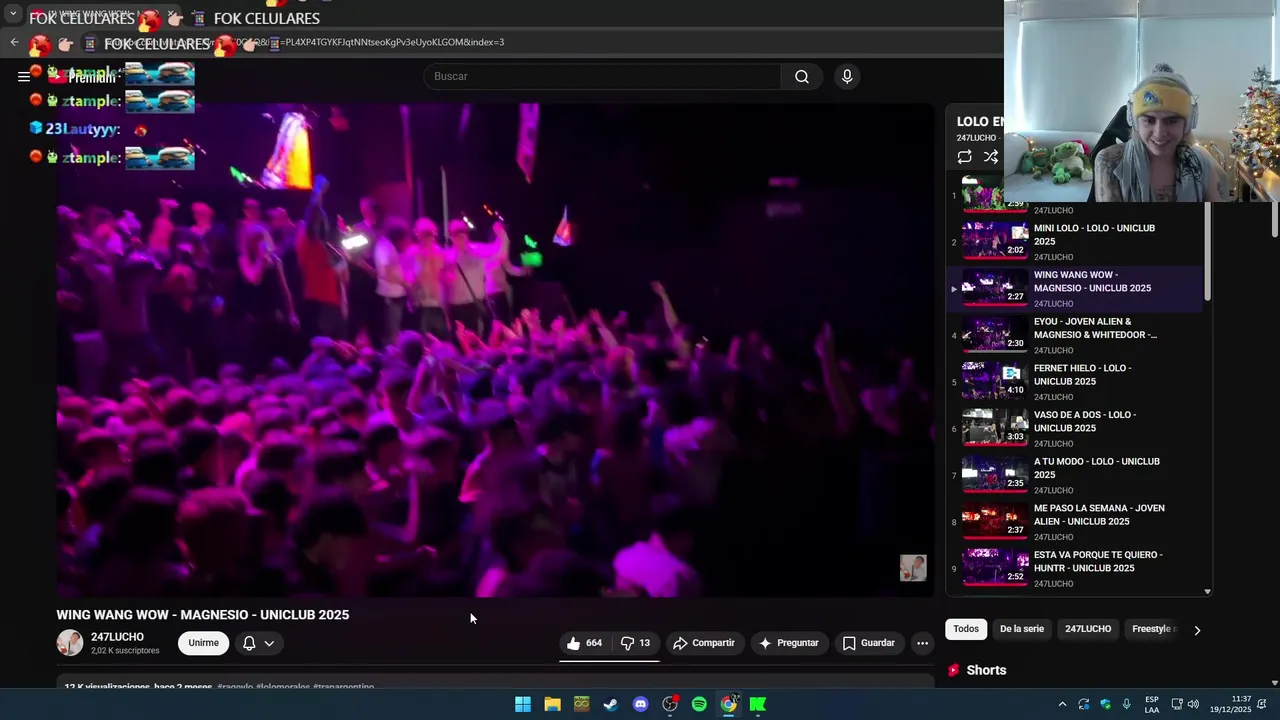1280x720 pixels.
Task: Click the info card icon on the video
Action: pos(913,568)
